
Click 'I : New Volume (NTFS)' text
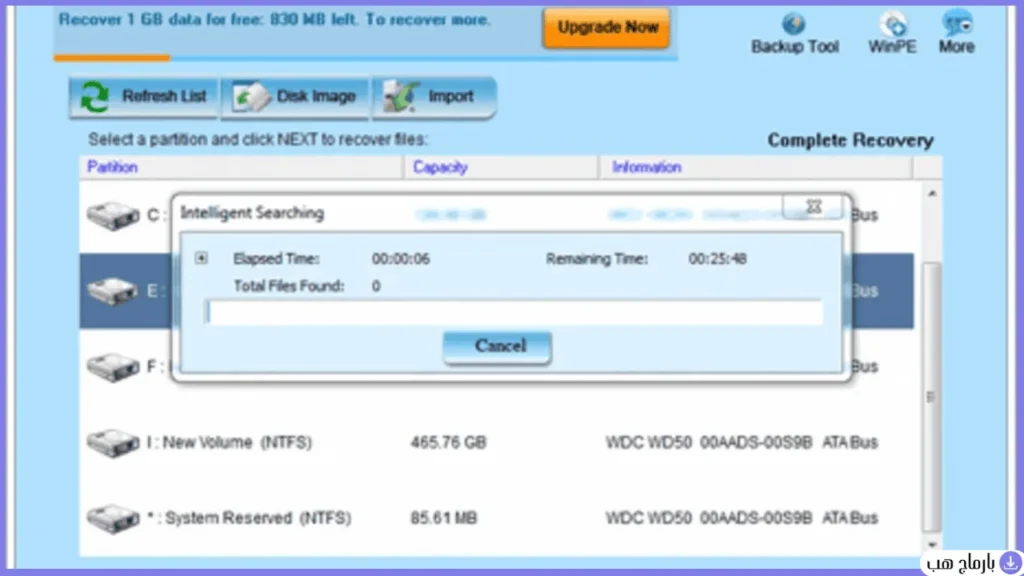point(229,443)
